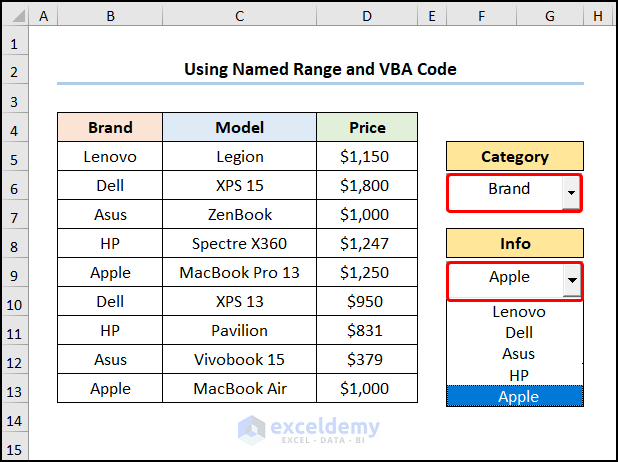This screenshot has height=462, width=618.
Task: Open the Category combo box dropdown arrow
Action: click(x=571, y=193)
